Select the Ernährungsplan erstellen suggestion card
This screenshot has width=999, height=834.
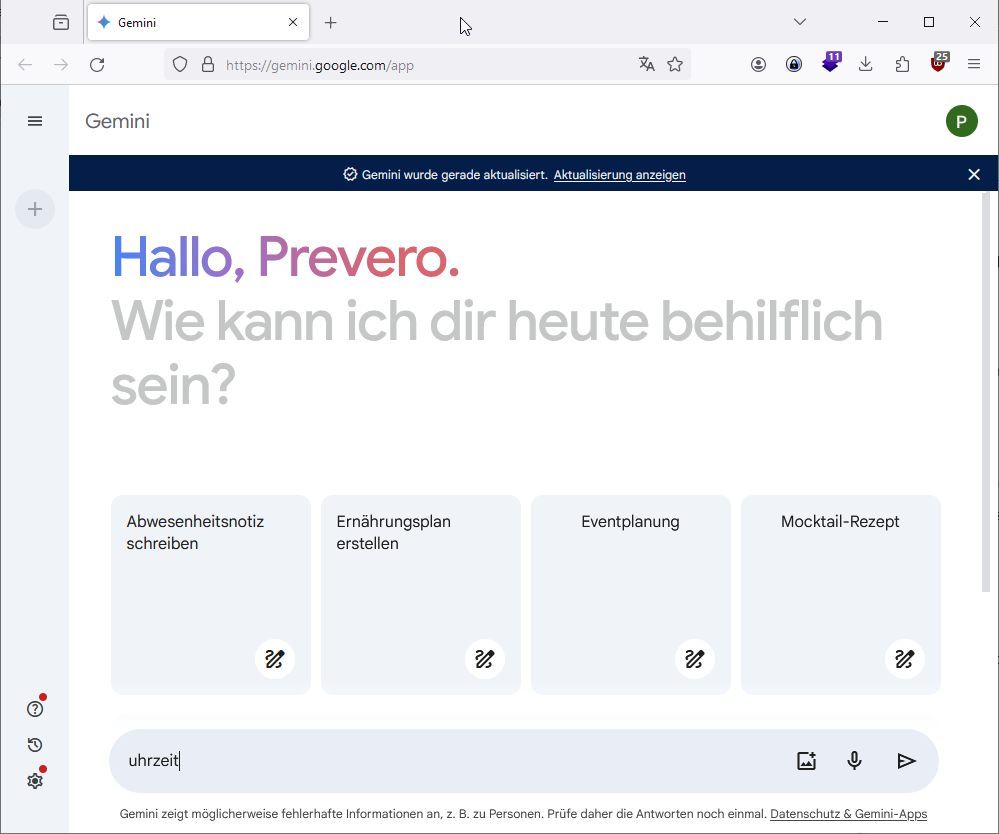coord(421,594)
